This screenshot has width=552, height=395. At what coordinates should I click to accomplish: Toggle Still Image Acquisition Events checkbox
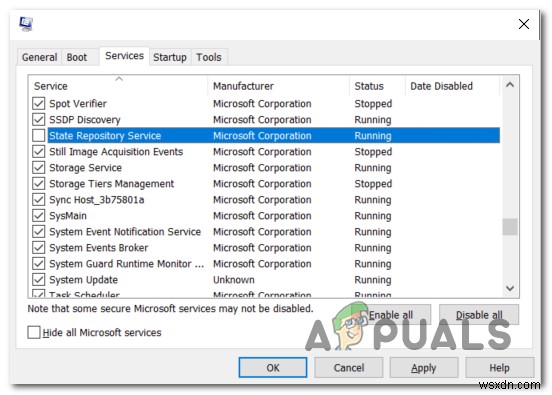pos(38,152)
